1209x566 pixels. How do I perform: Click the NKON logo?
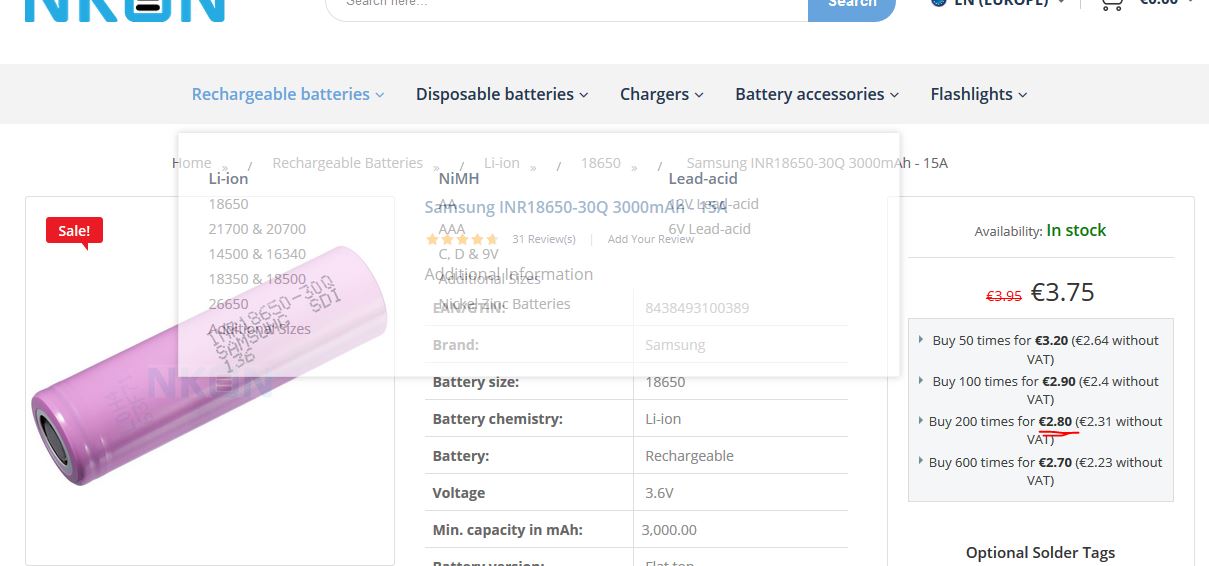click(x=125, y=9)
